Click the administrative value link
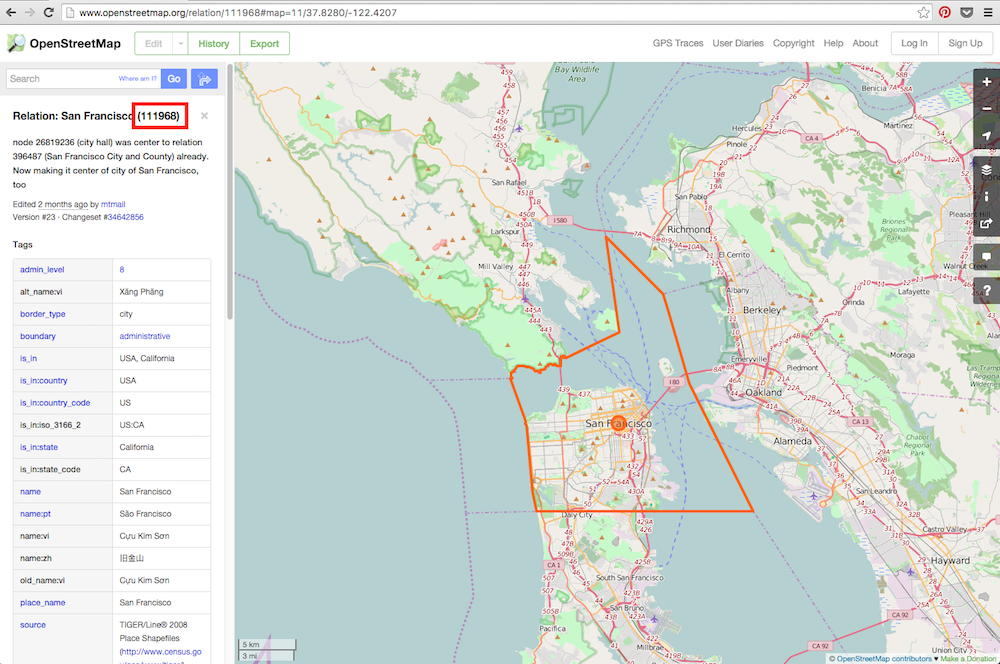The height and width of the screenshot is (664, 1000). (x=145, y=336)
